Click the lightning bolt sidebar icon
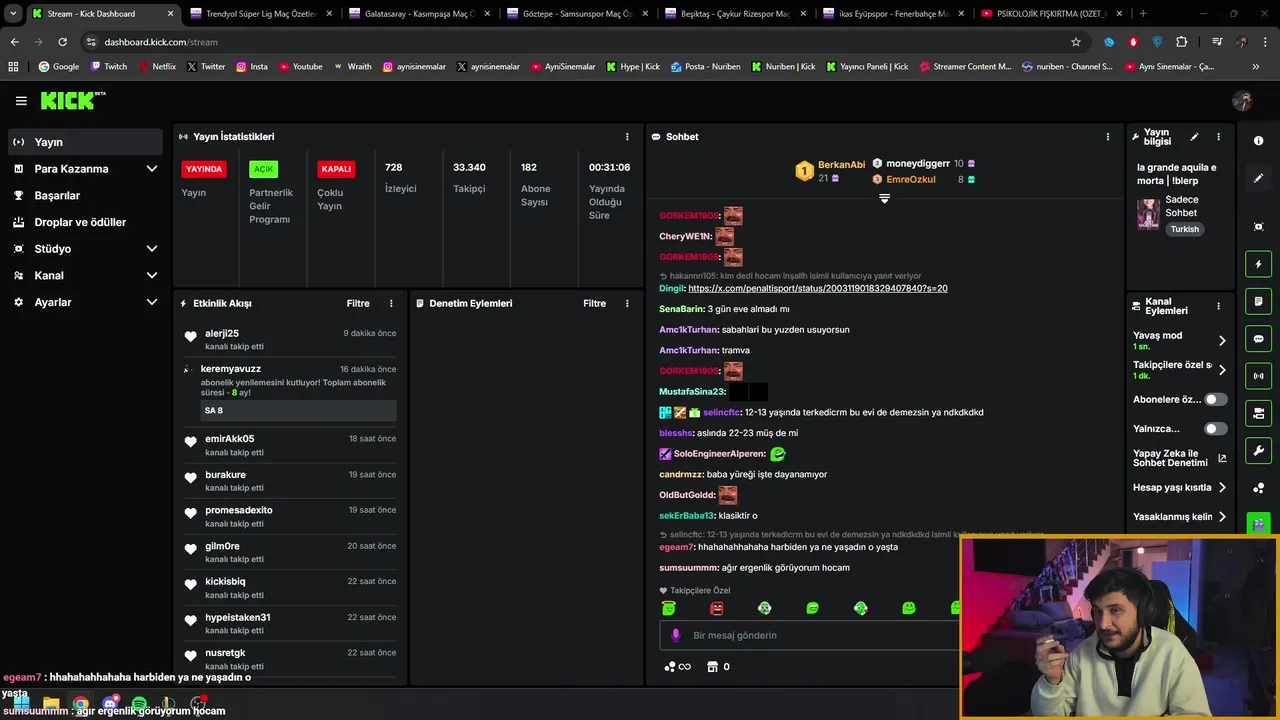 (1258, 264)
